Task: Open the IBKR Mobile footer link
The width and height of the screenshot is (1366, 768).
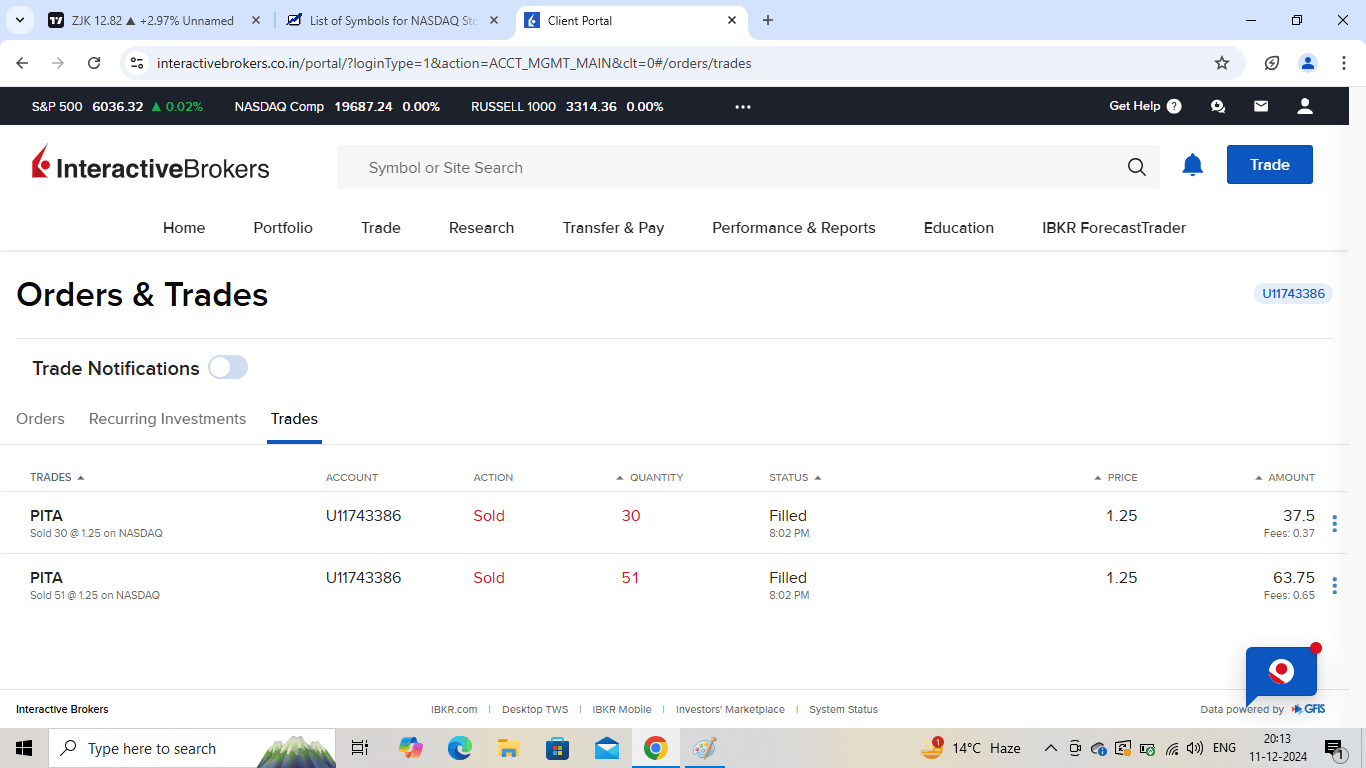Action: pos(622,709)
